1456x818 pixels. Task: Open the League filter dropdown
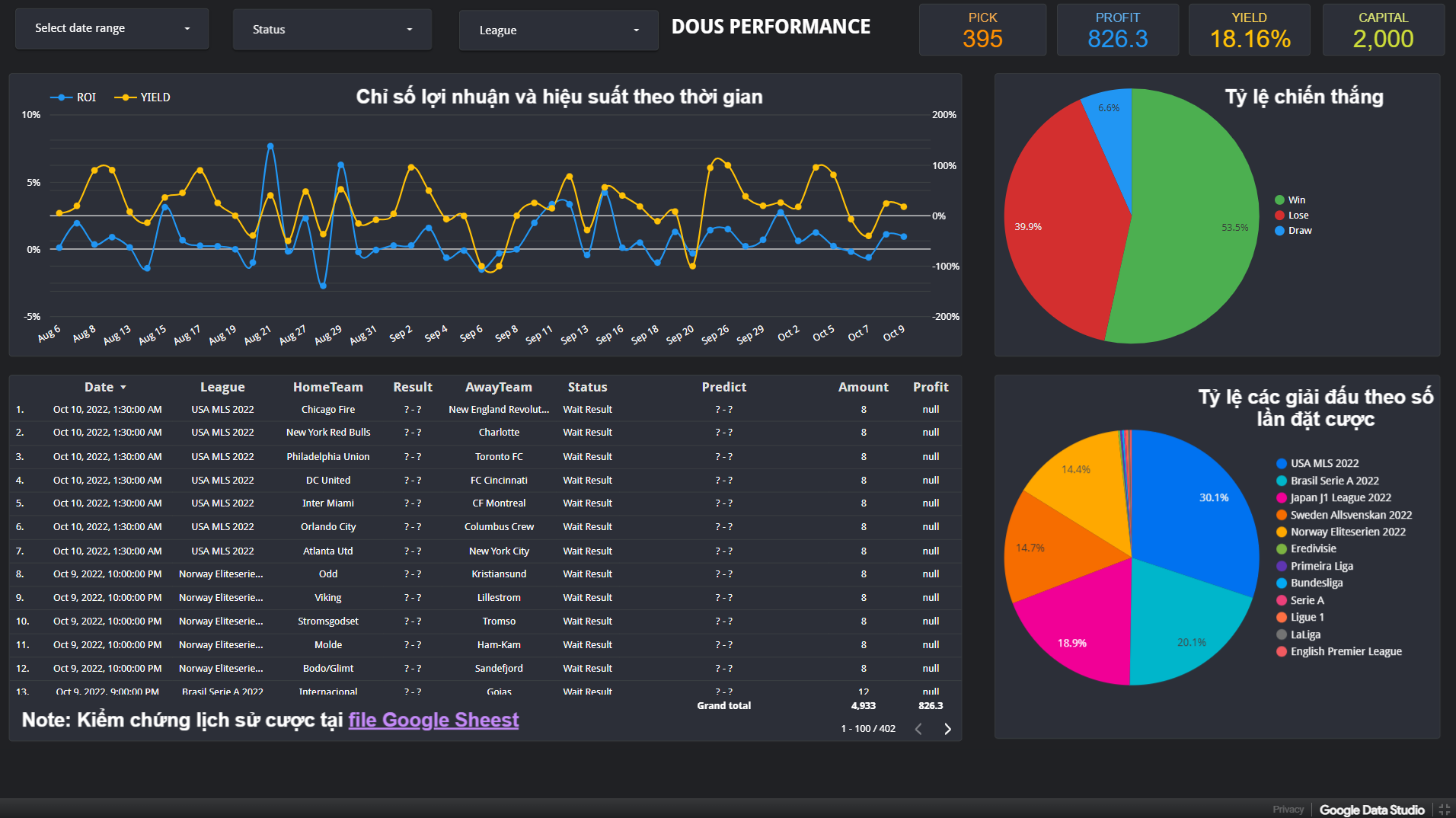pyautogui.click(x=558, y=30)
